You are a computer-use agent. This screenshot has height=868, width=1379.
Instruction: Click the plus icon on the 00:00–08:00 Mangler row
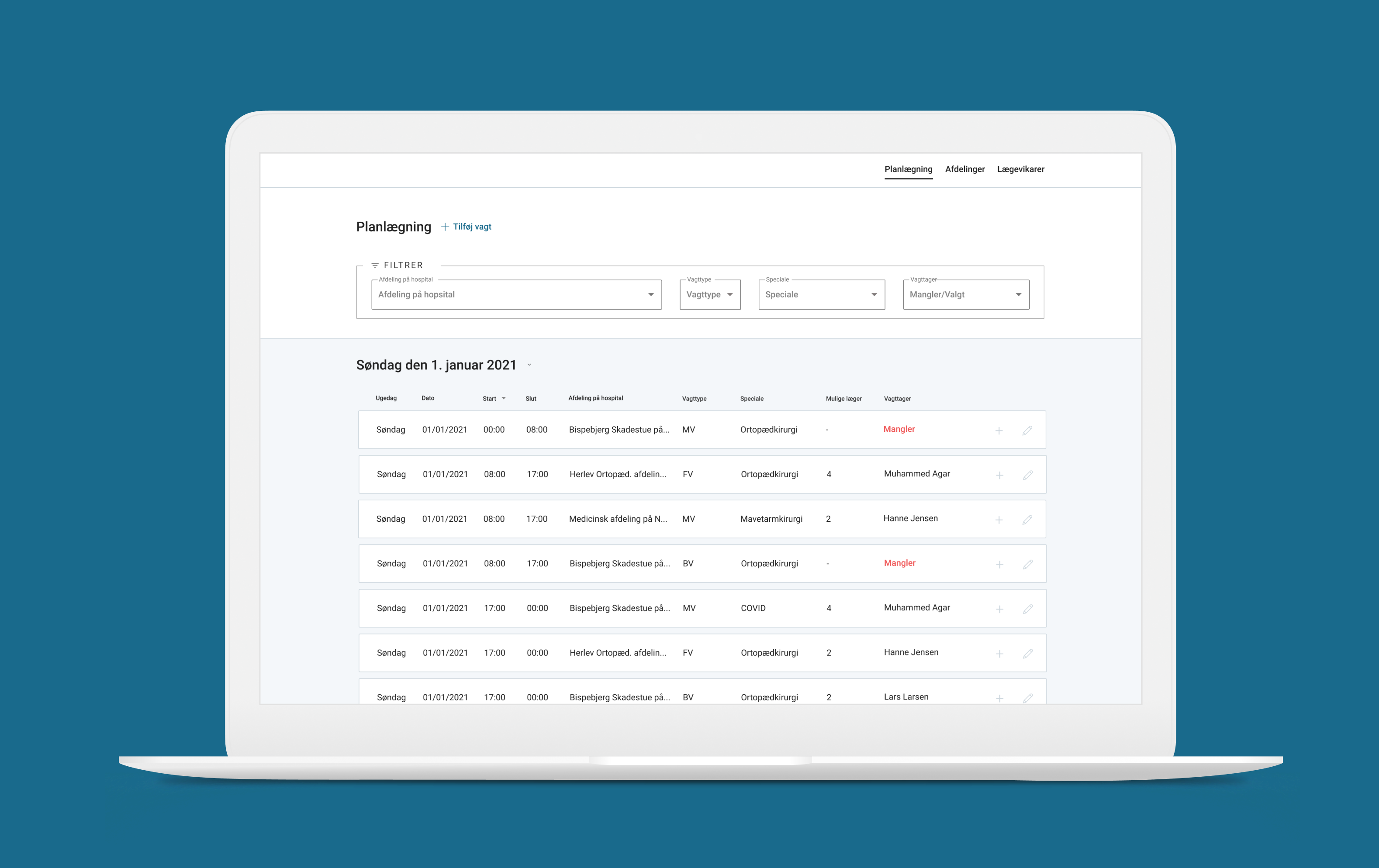point(999,431)
